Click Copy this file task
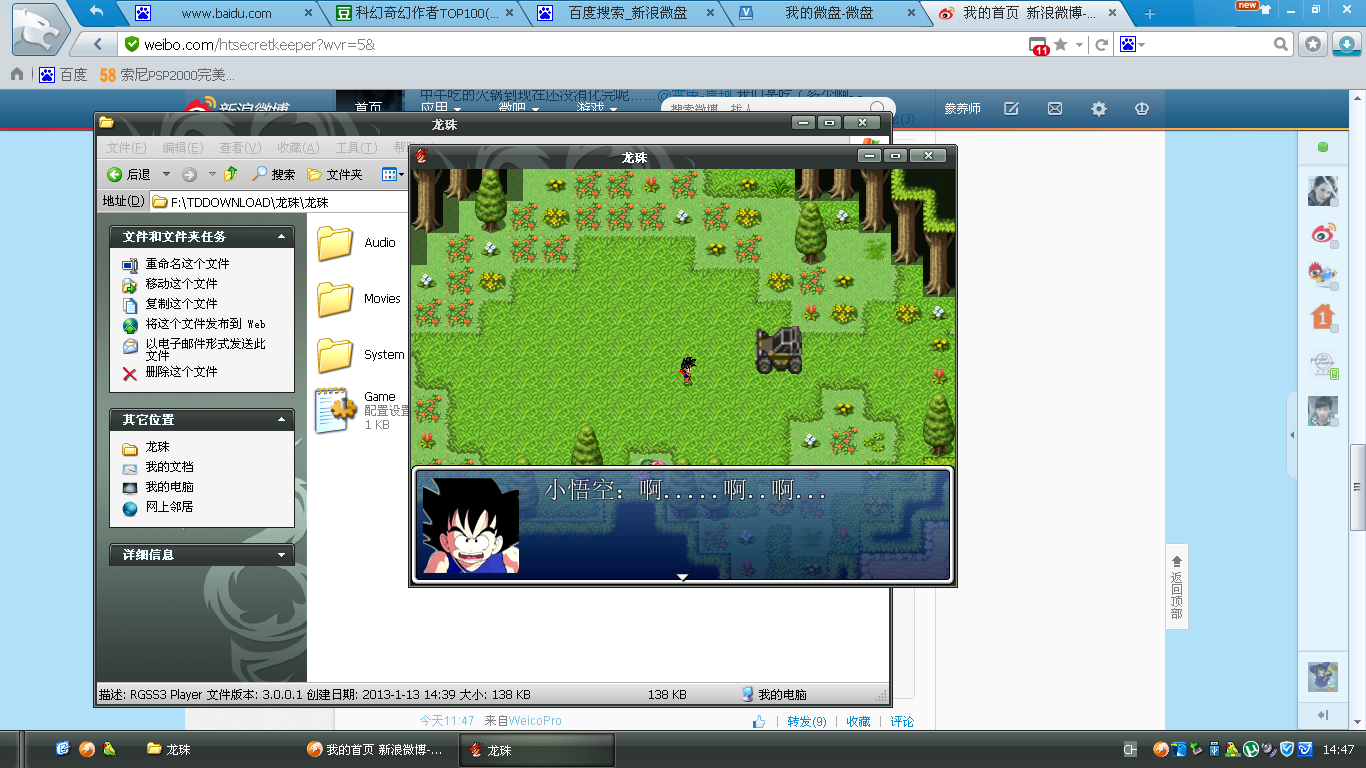 tap(170, 304)
